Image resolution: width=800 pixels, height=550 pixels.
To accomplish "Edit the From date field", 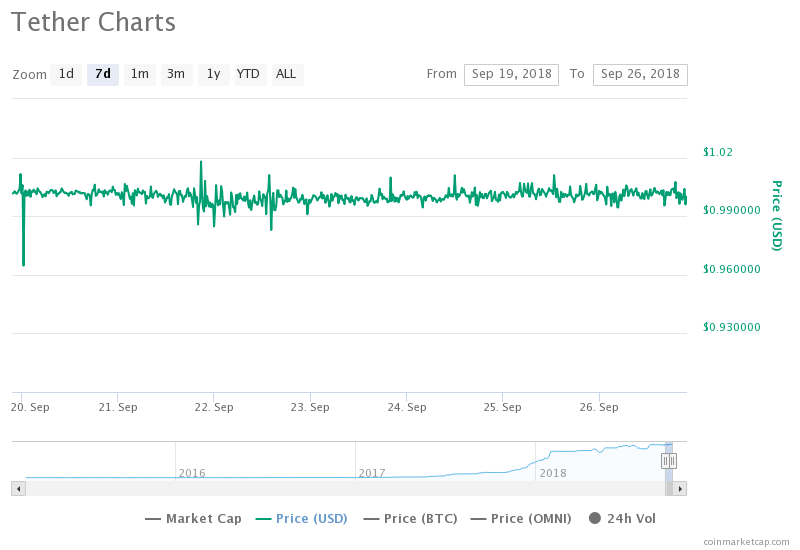I will pos(511,74).
